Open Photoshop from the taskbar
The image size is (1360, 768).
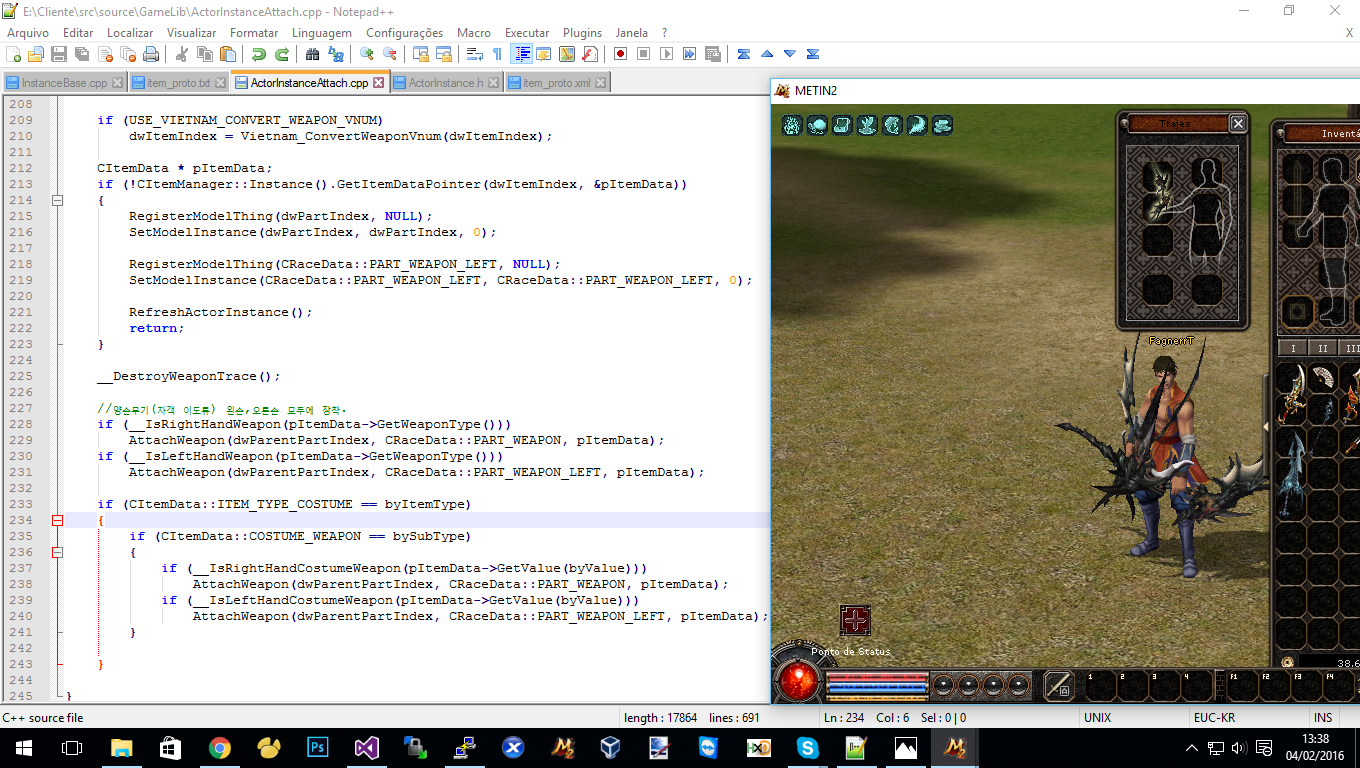[317, 748]
